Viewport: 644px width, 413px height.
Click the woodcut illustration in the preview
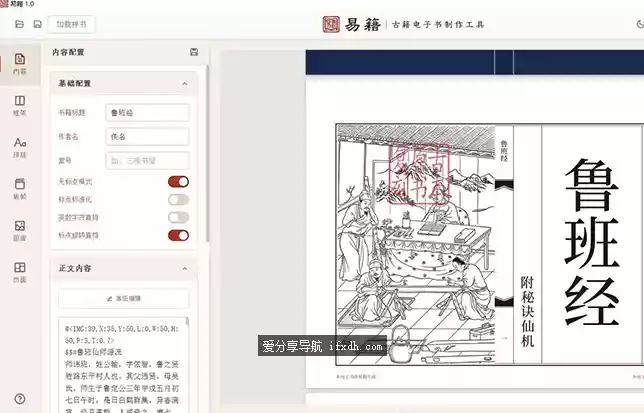[416, 244]
